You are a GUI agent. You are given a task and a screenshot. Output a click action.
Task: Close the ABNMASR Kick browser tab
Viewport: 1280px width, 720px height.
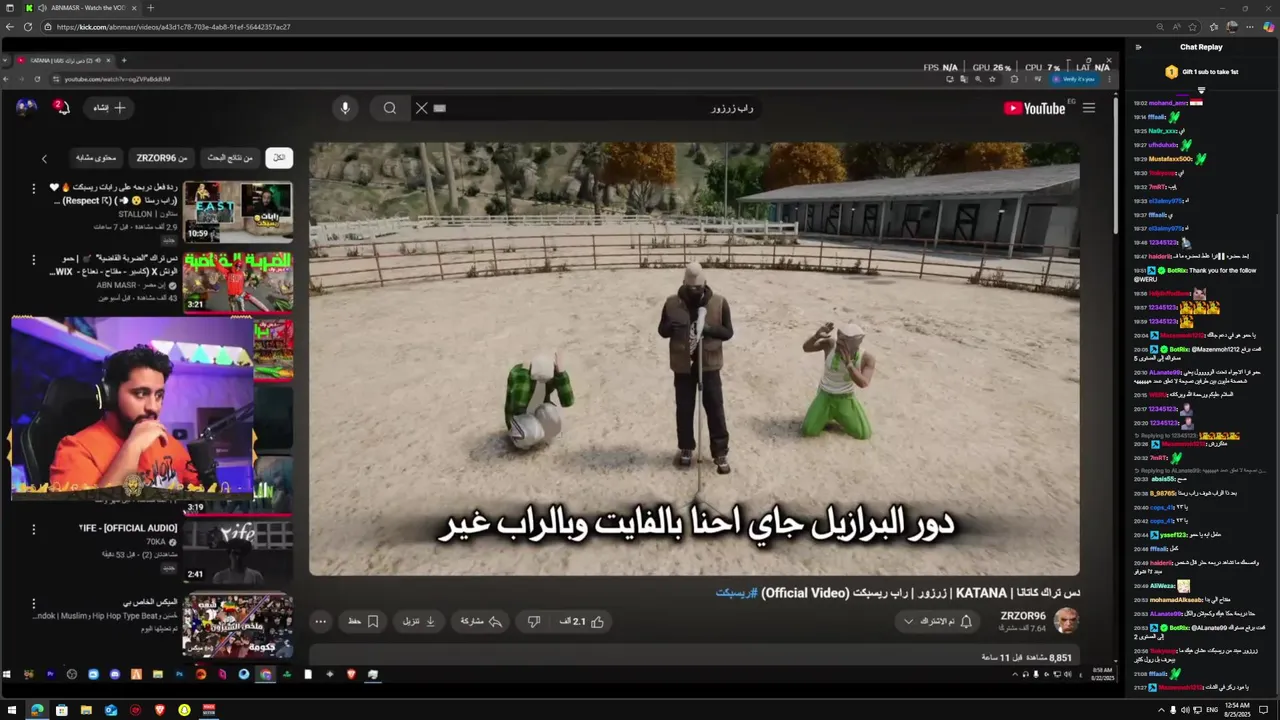(x=134, y=7)
